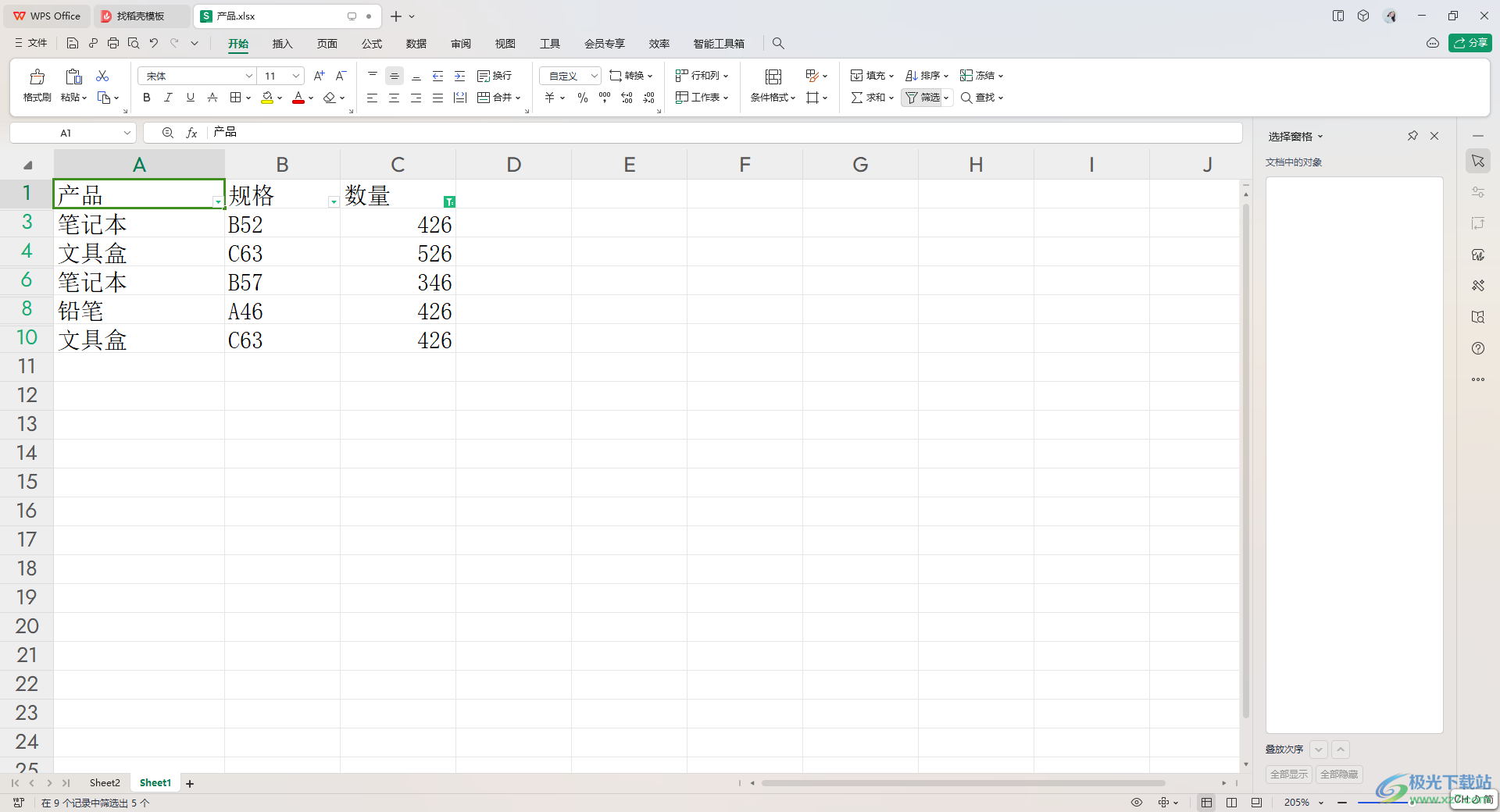Image resolution: width=1500 pixels, height=812 pixels.
Task: Open the filter dropdown on 规格 header
Action: tap(334, 201)
